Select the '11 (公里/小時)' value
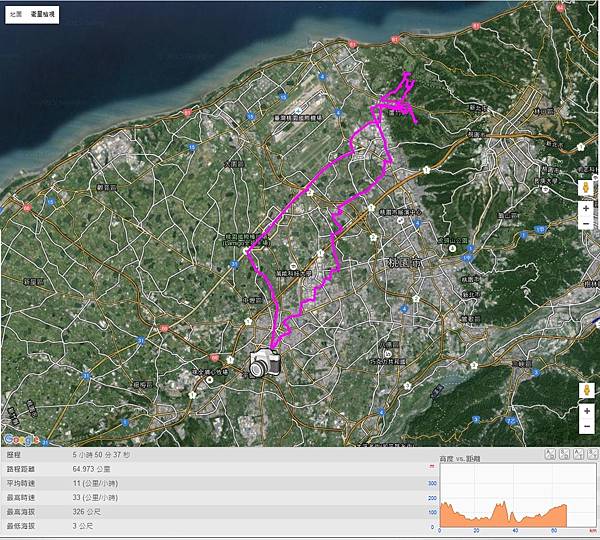The height and width of the screenshot is (540, 600). coord(95,483)
